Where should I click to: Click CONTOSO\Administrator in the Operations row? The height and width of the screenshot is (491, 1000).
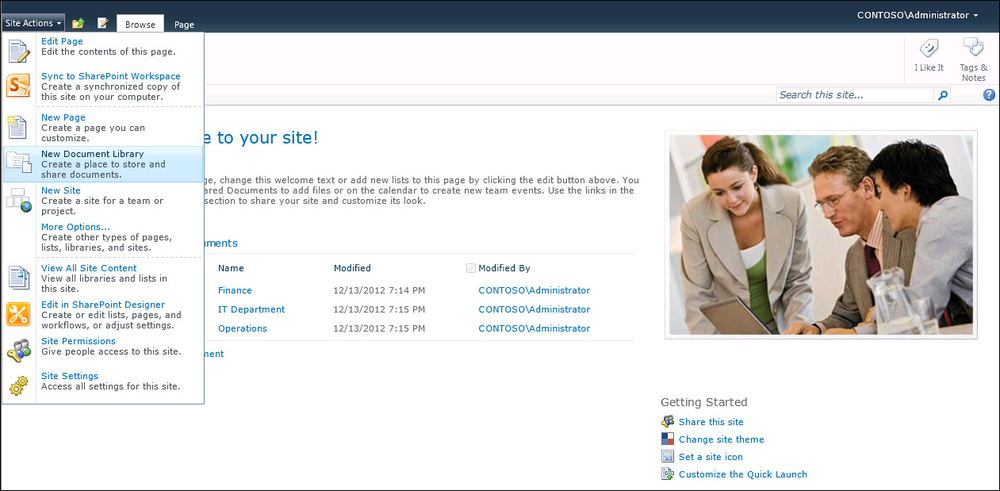pyautogui.click(x=534, y=328)
